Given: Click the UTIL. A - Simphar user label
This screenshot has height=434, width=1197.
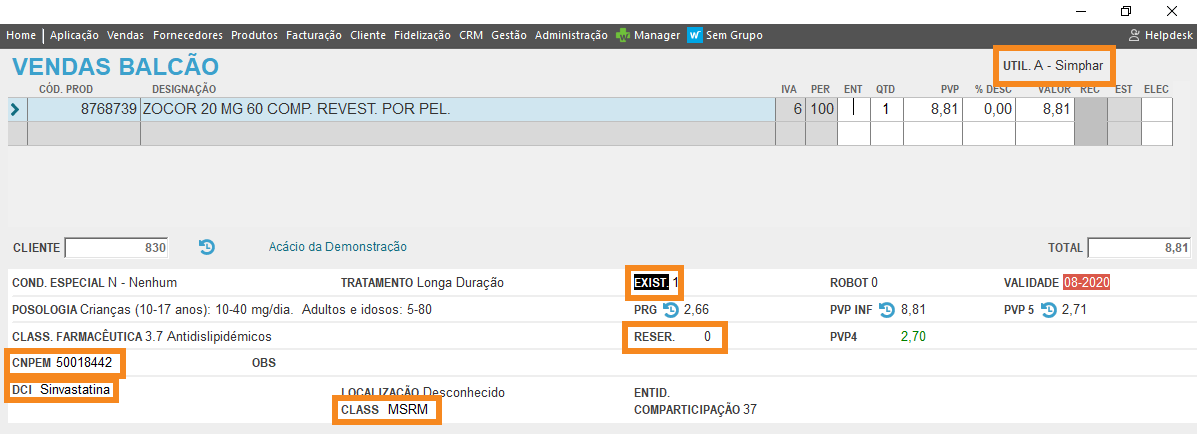Looking at the screenshot, I should tap(1053, 66).
